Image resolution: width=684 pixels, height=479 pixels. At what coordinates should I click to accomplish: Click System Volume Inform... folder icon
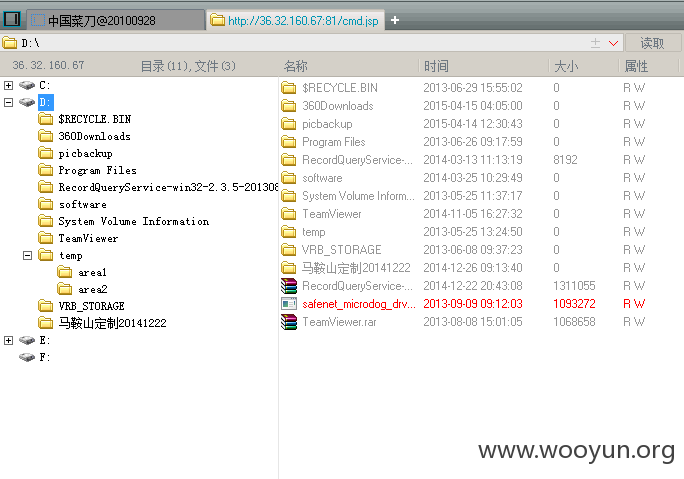289,196
